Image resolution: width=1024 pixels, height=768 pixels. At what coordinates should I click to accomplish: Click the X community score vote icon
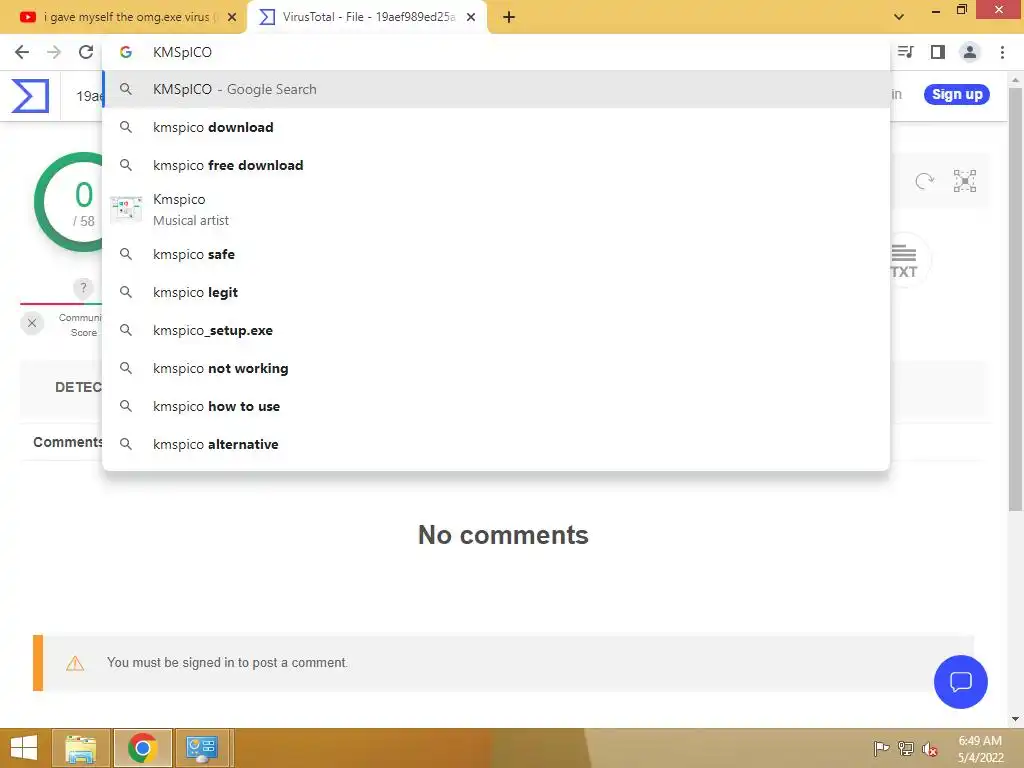click(x=31, y=323)
